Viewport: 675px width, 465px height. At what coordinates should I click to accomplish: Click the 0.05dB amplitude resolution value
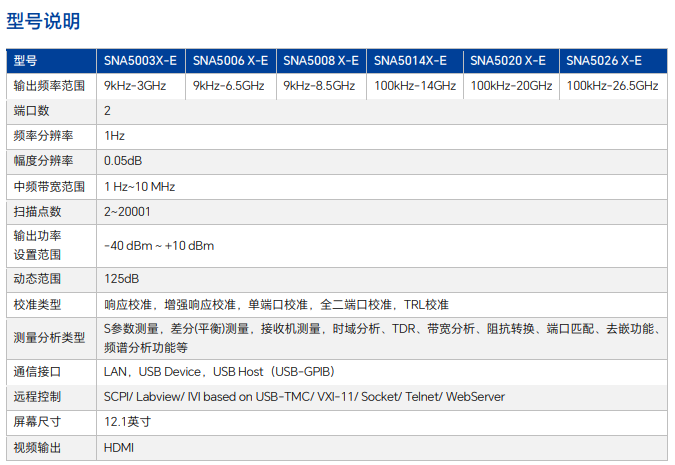(x=123, y=160)
